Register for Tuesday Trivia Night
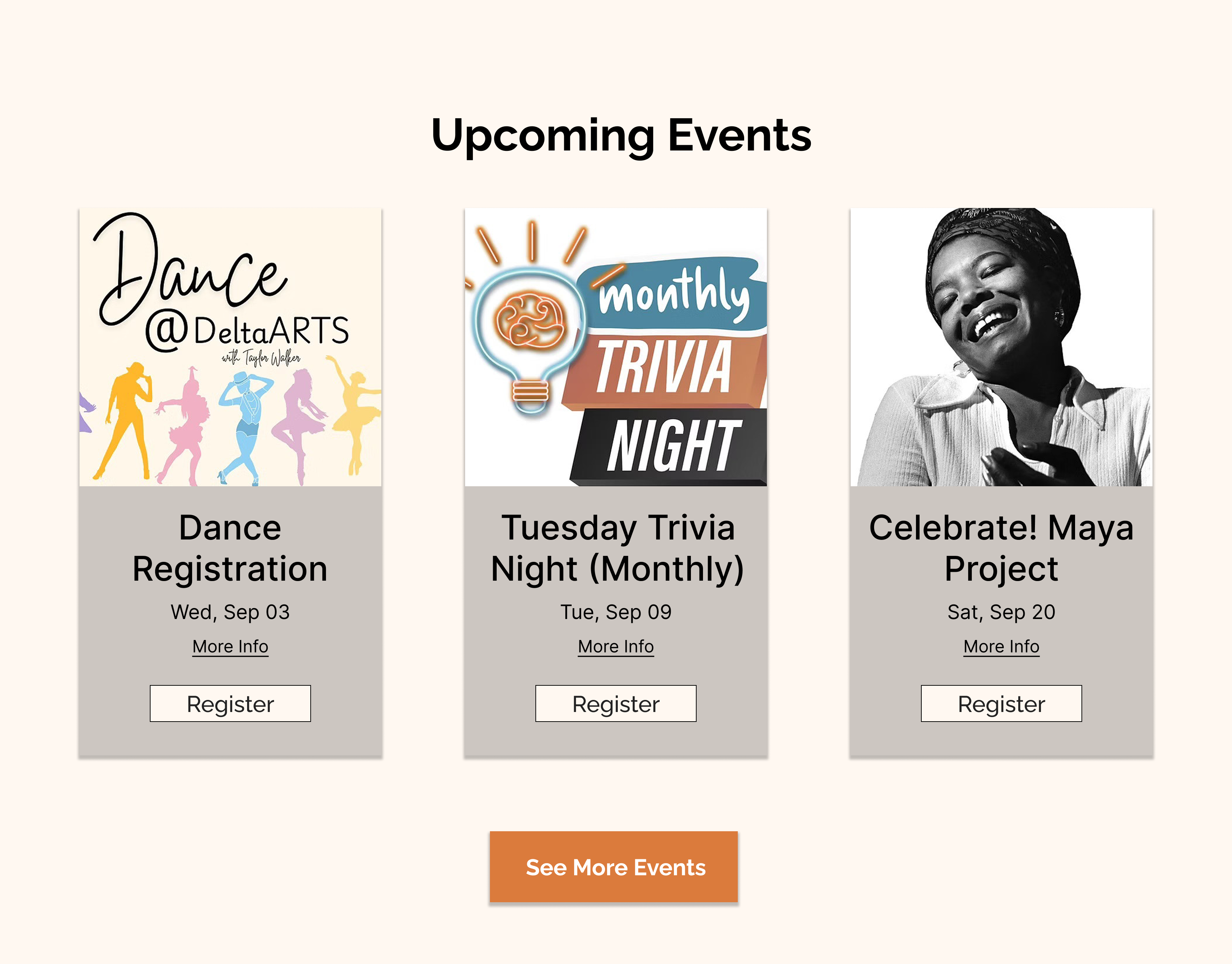The width and height of the screenshot is (1232, 964). pyautogui.click(x=616, y=704)
